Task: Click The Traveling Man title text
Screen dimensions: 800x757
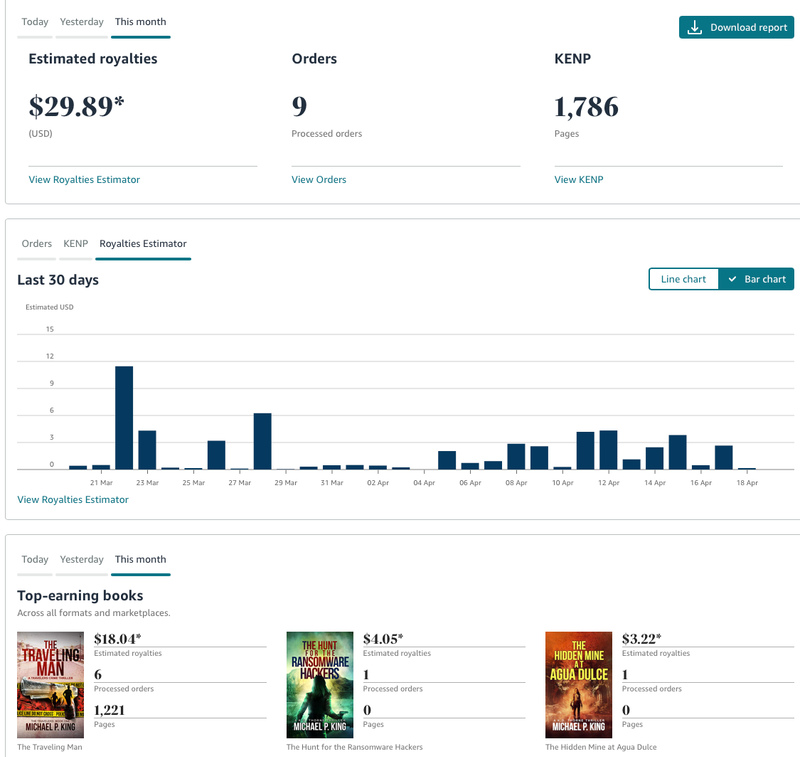Action: [x=49, y=747]
